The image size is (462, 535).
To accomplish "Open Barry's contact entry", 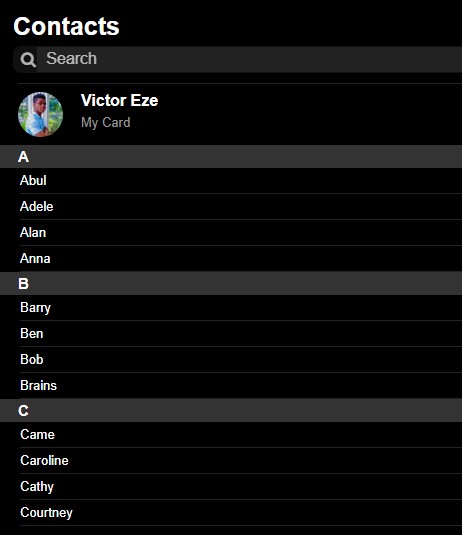I will point(241,307).
